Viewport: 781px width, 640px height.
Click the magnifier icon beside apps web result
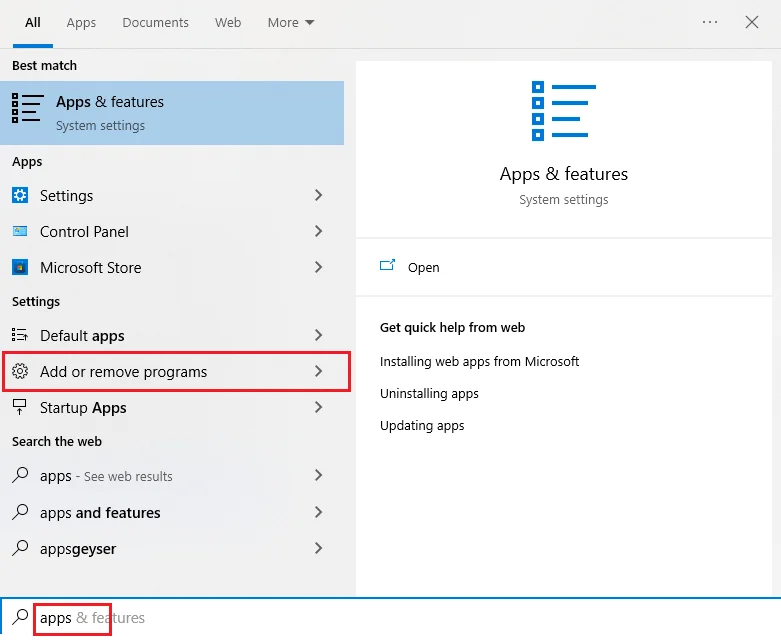coord(20,475)
